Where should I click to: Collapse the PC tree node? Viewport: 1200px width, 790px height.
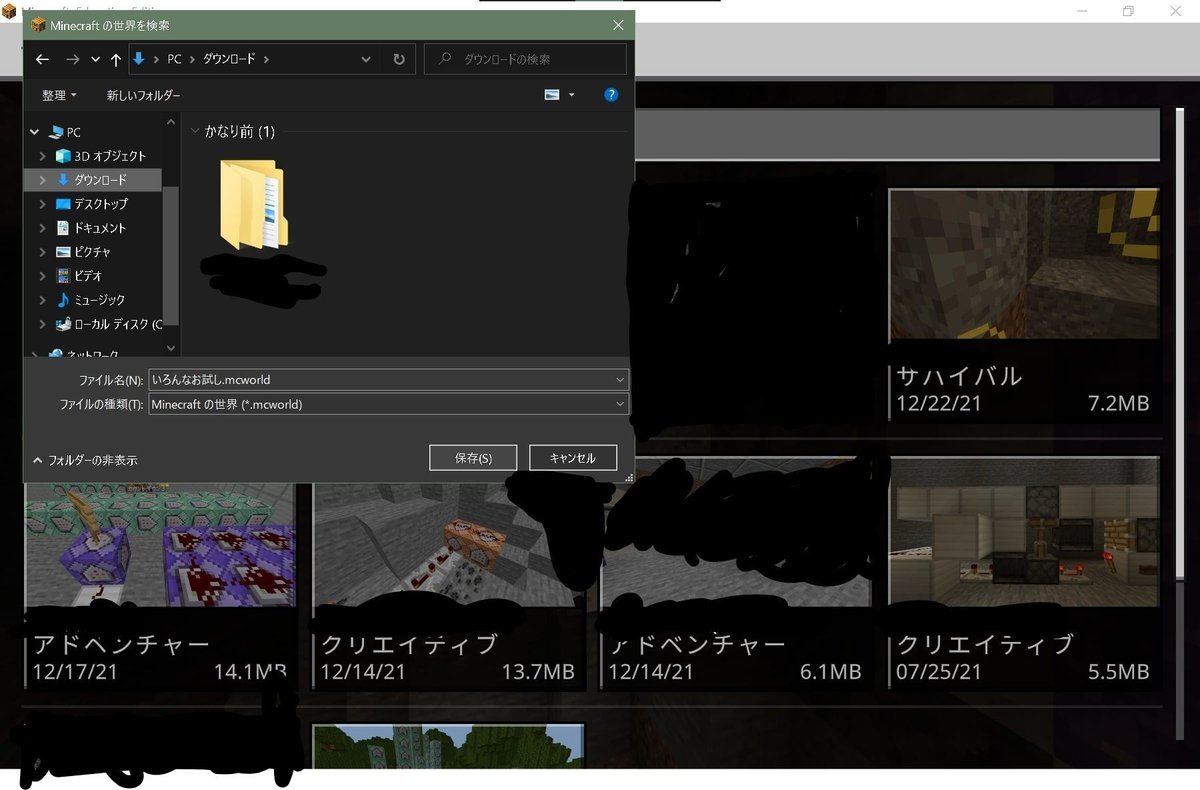(x=35, y=132)
